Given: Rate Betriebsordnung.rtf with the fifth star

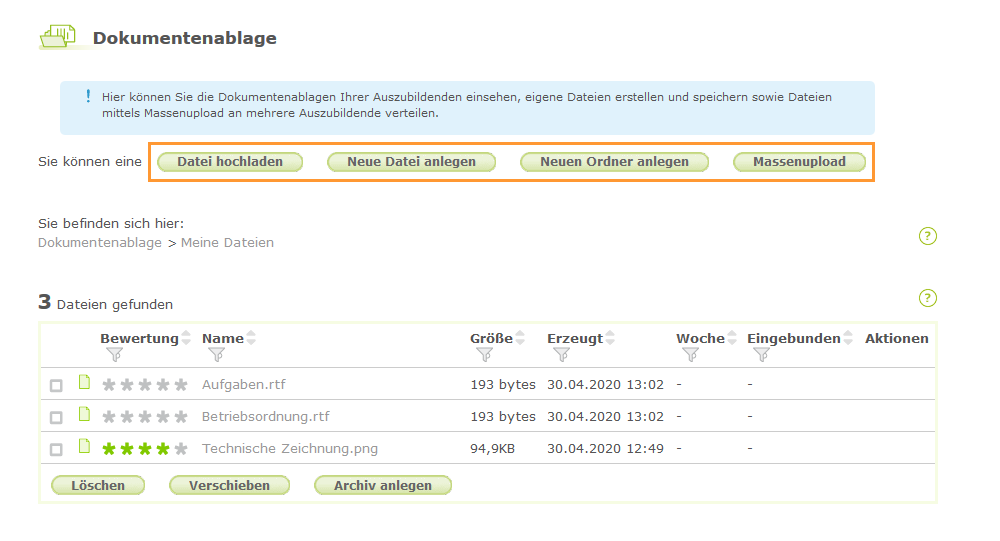Looking at the screenshot, I should (x=181, y=417).
